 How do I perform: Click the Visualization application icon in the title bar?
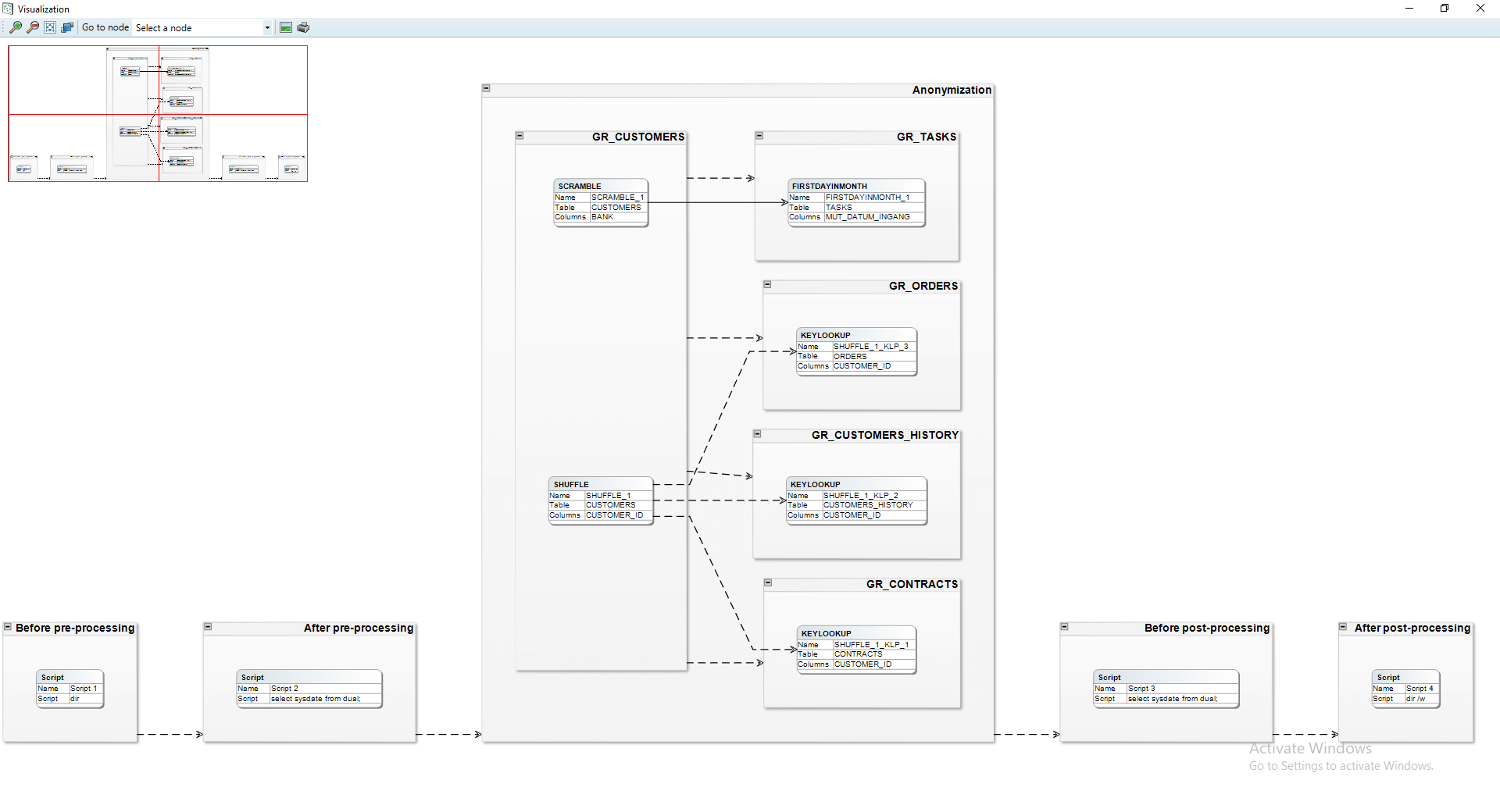pos(7,9)
